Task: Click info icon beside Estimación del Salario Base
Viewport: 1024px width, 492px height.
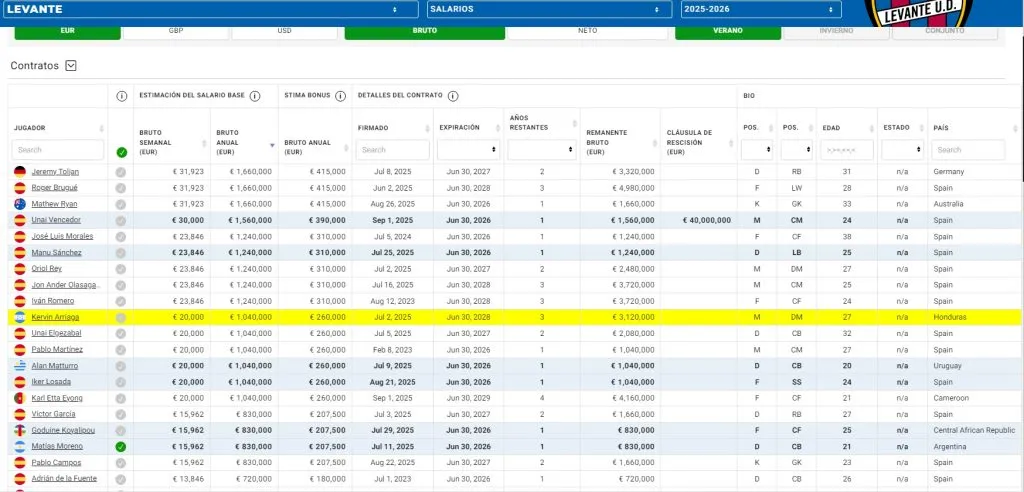Action: point(255,96)
